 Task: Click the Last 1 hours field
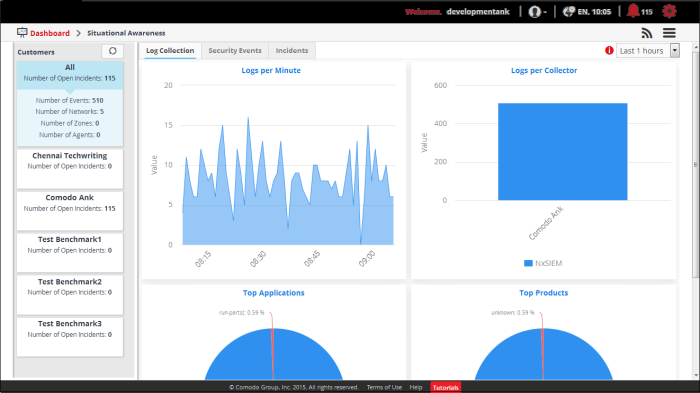(x=643, y=51)
